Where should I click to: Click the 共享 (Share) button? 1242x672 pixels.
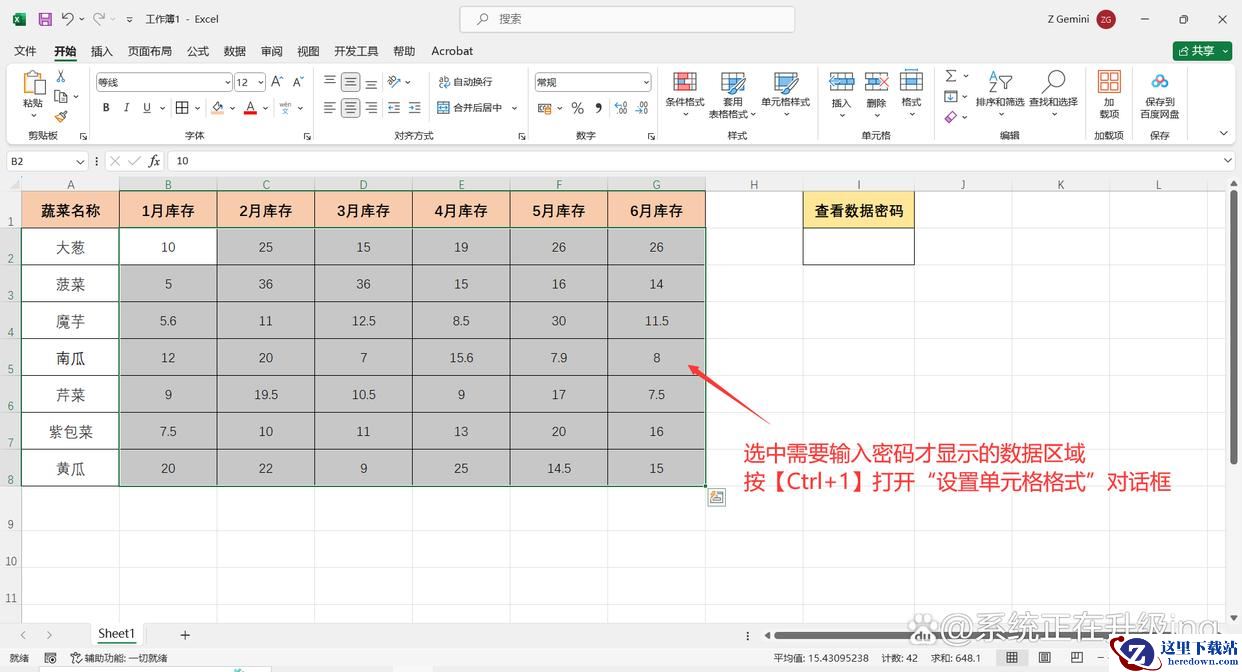pos(1202,51)
